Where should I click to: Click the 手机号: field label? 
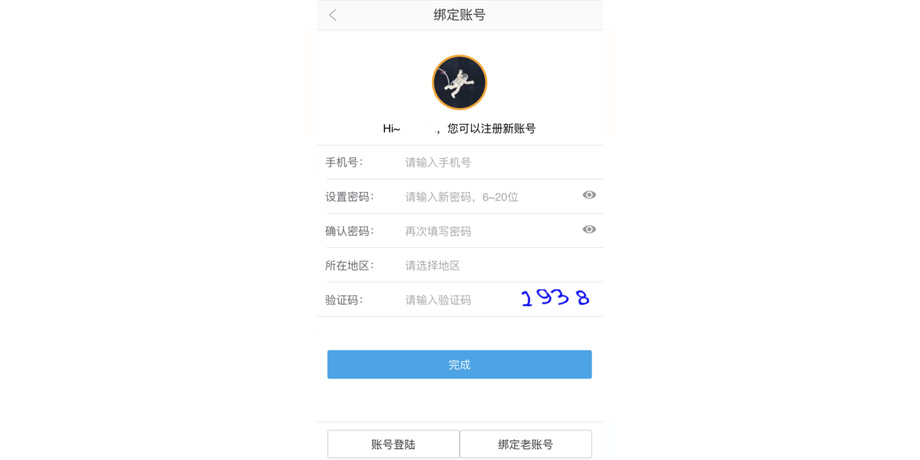point(344,163)
